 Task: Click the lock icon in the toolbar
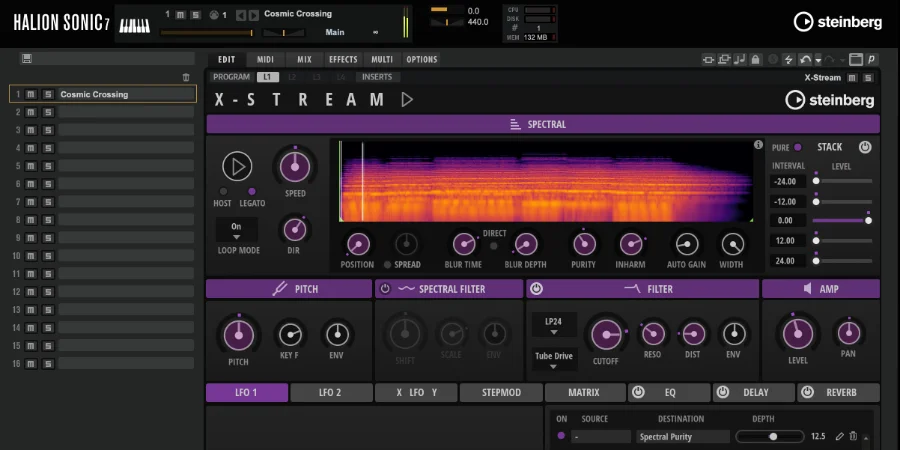pyautogui.click(x=755, y=59)
